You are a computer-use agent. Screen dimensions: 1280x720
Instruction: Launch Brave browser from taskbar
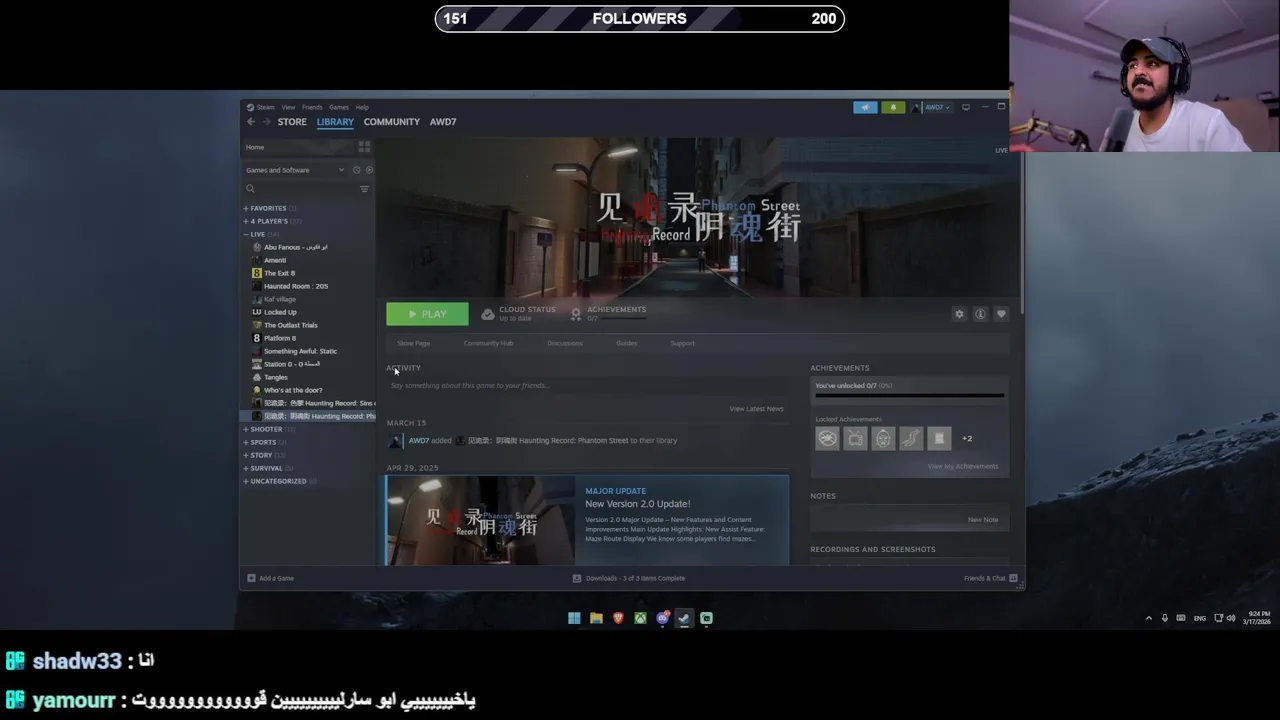[x=618, y=618]
